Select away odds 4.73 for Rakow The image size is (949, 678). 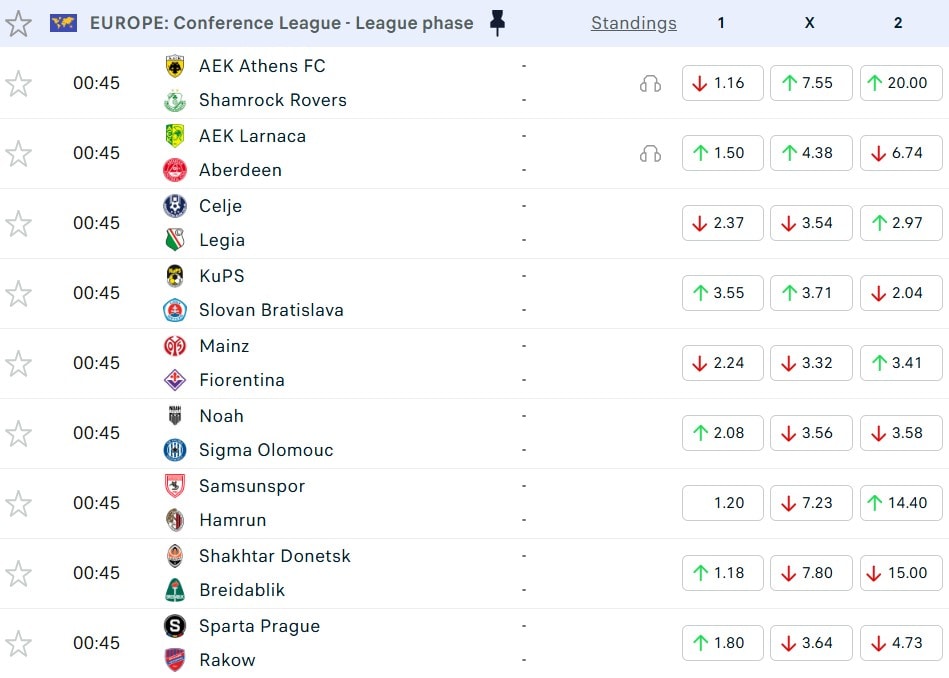pos(900,643)
